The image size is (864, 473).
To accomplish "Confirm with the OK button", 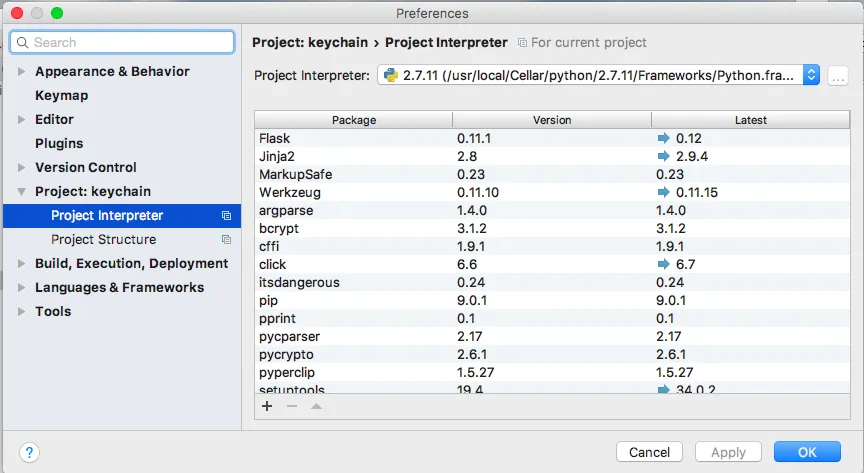I will point(806,452).
